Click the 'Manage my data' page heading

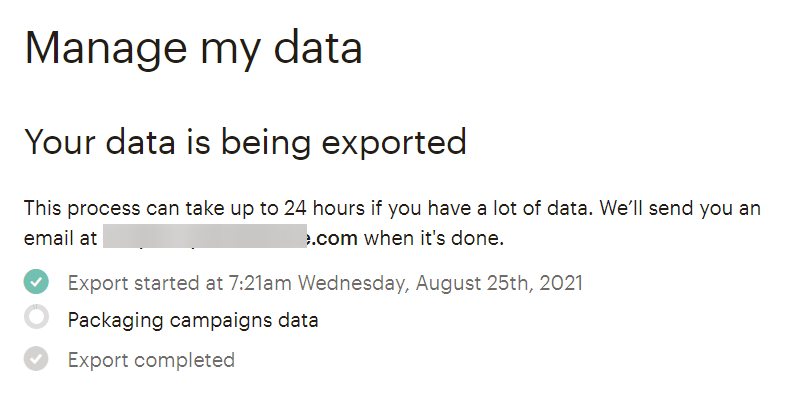click(x=193, y=48)
